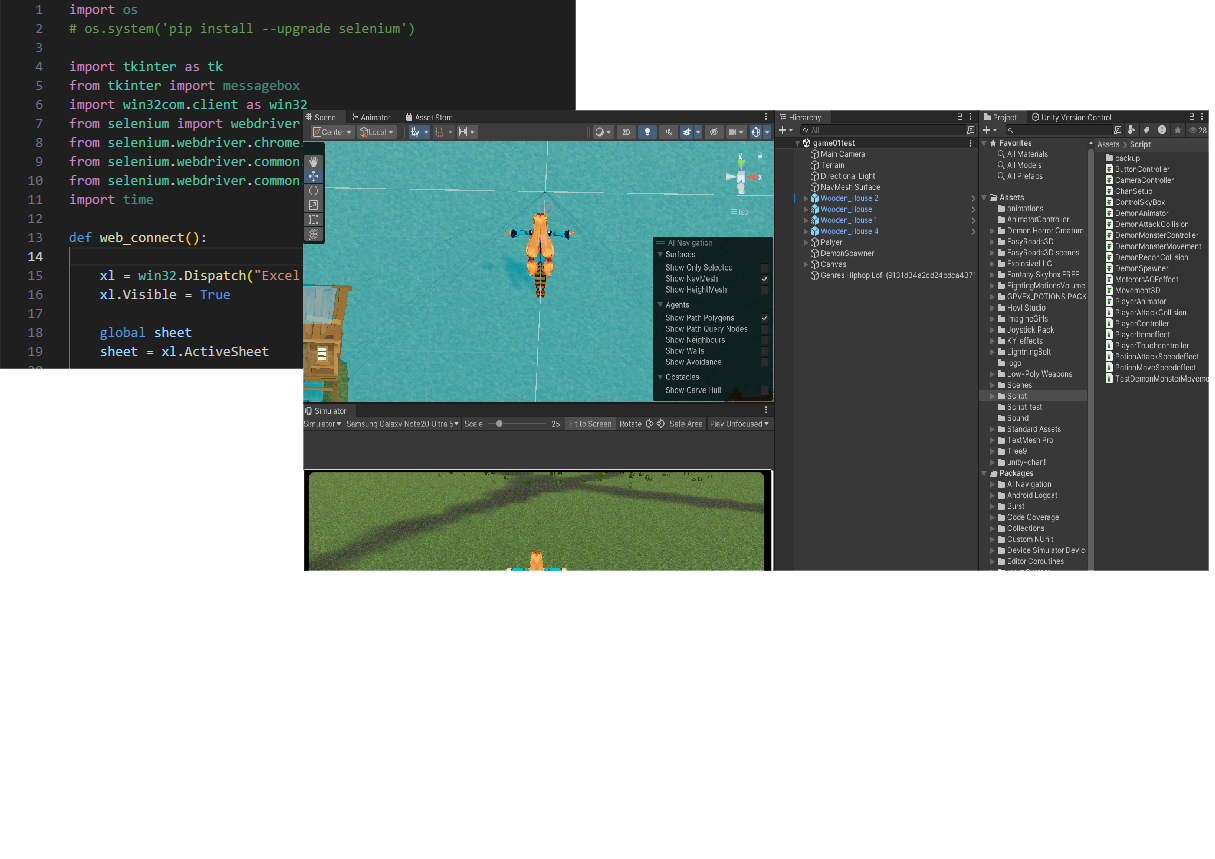The height and width of the screenshot is (859, 1215).
Task: Select the Scale tool in Scene toolbar
Action: 314,205
